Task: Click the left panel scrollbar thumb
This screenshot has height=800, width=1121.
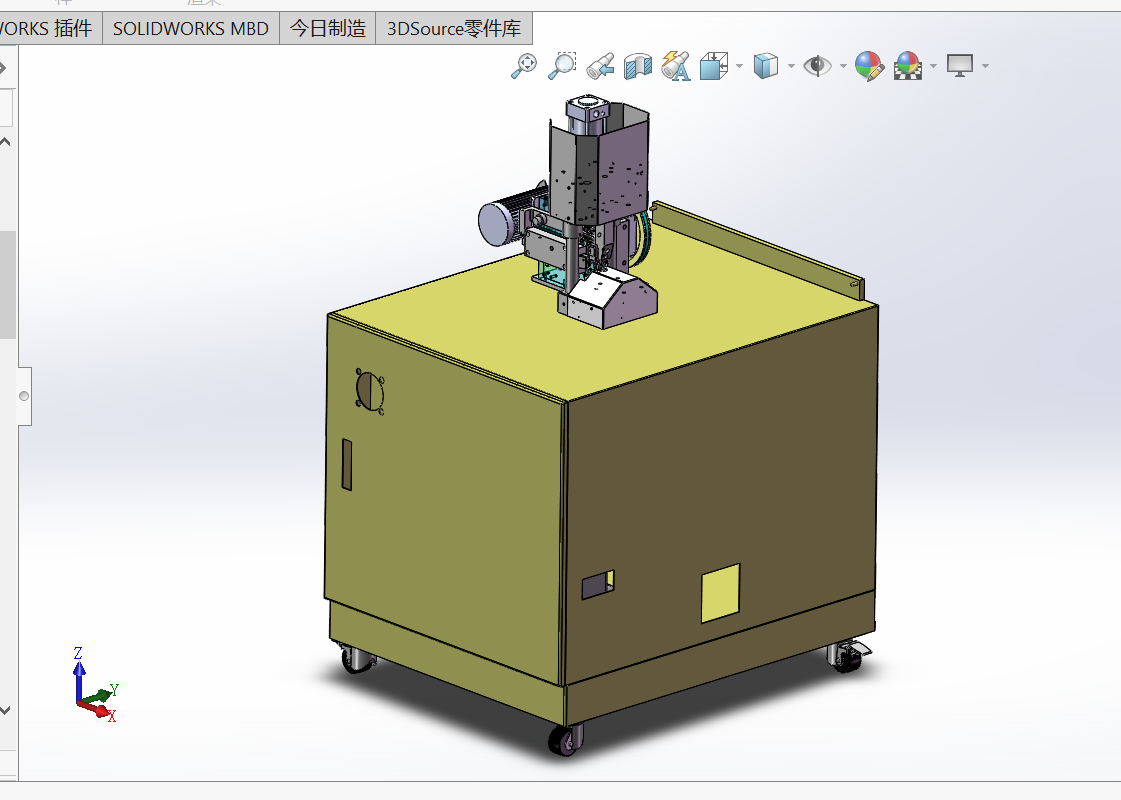Action: (6, 285)
